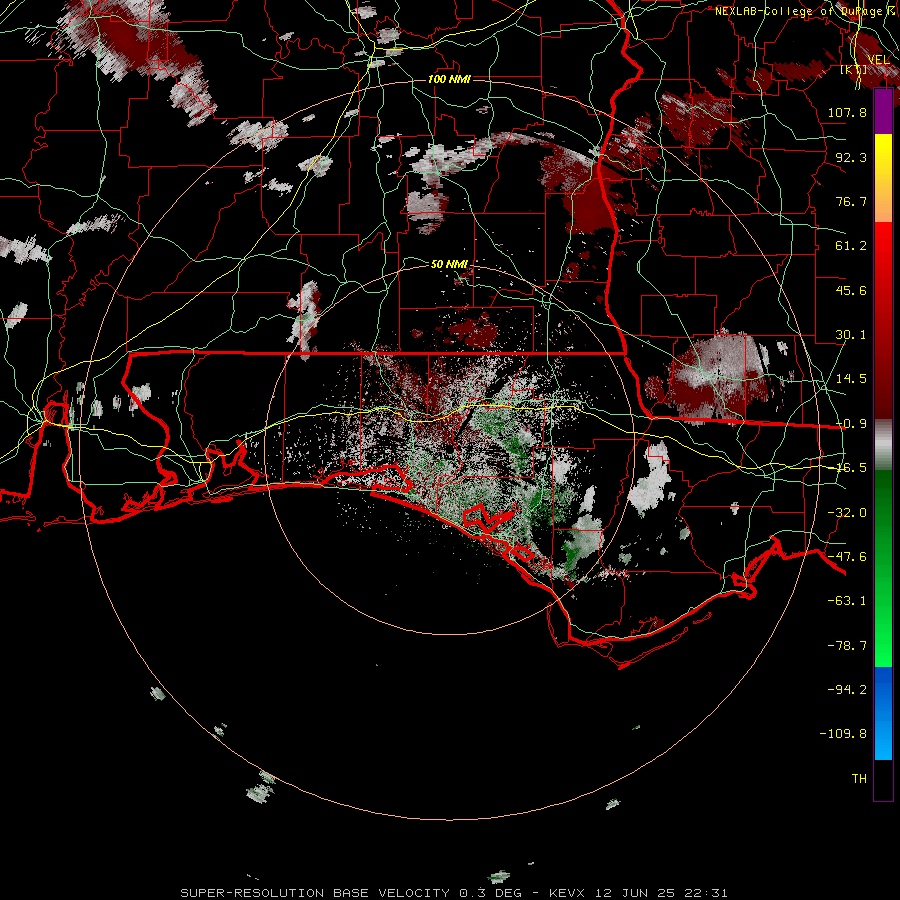Click the 92.3 value on velocity scale
Screen dimensions: 900x900
tap(851, 157)
